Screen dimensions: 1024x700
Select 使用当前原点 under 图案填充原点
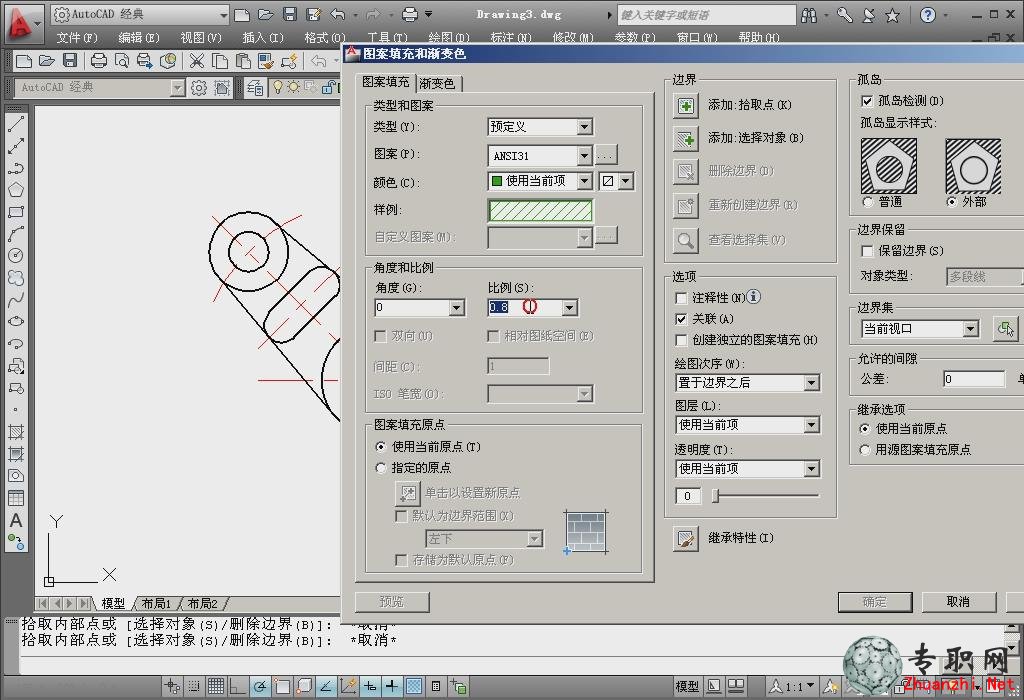(x=381, y=447)
